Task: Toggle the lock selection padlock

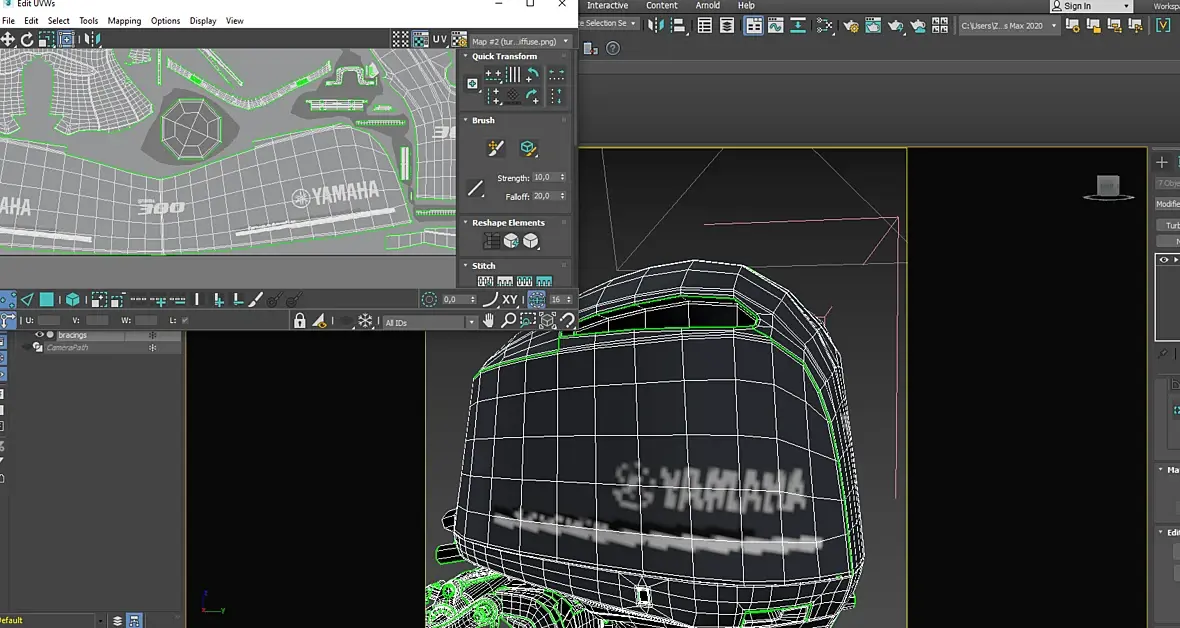Action: click(300, 321)
